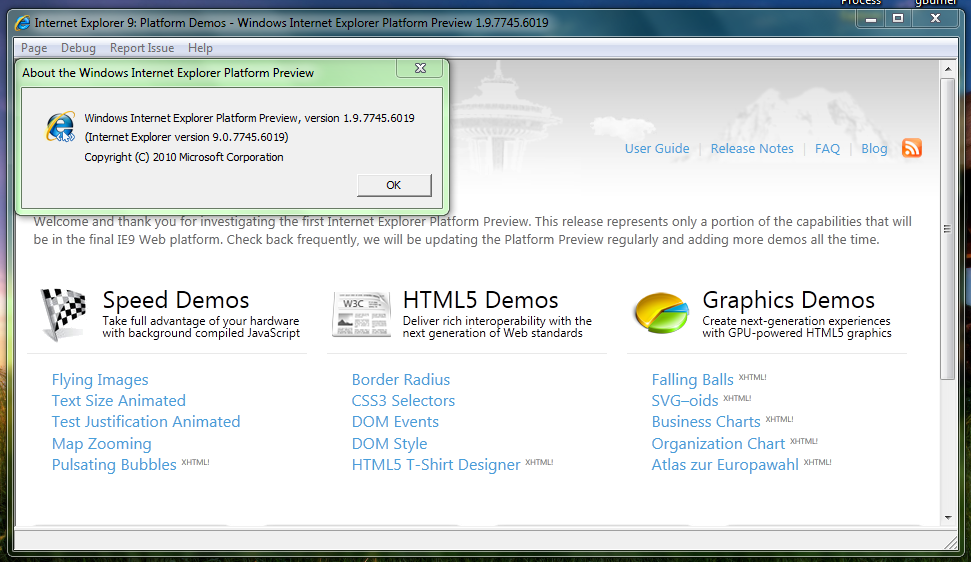Image resolution: width=971 pixels, height=562 pixels.
Task: Open the CSS3 Selectors demo
Action: (403, 400)
